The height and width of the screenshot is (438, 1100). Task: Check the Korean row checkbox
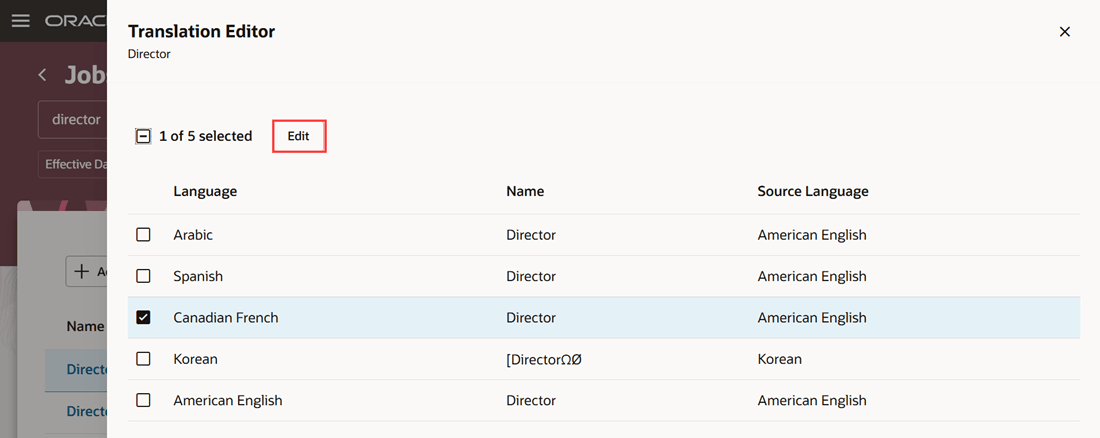pos(143,359)
